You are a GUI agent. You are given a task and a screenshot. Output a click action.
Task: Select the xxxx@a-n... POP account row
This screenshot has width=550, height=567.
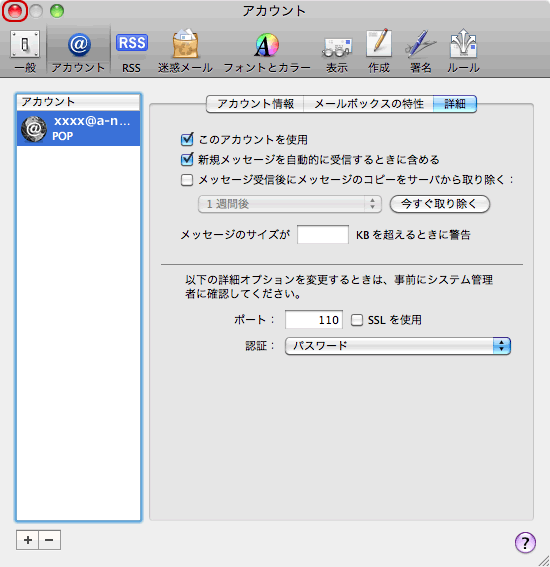[x=78, y=128]
